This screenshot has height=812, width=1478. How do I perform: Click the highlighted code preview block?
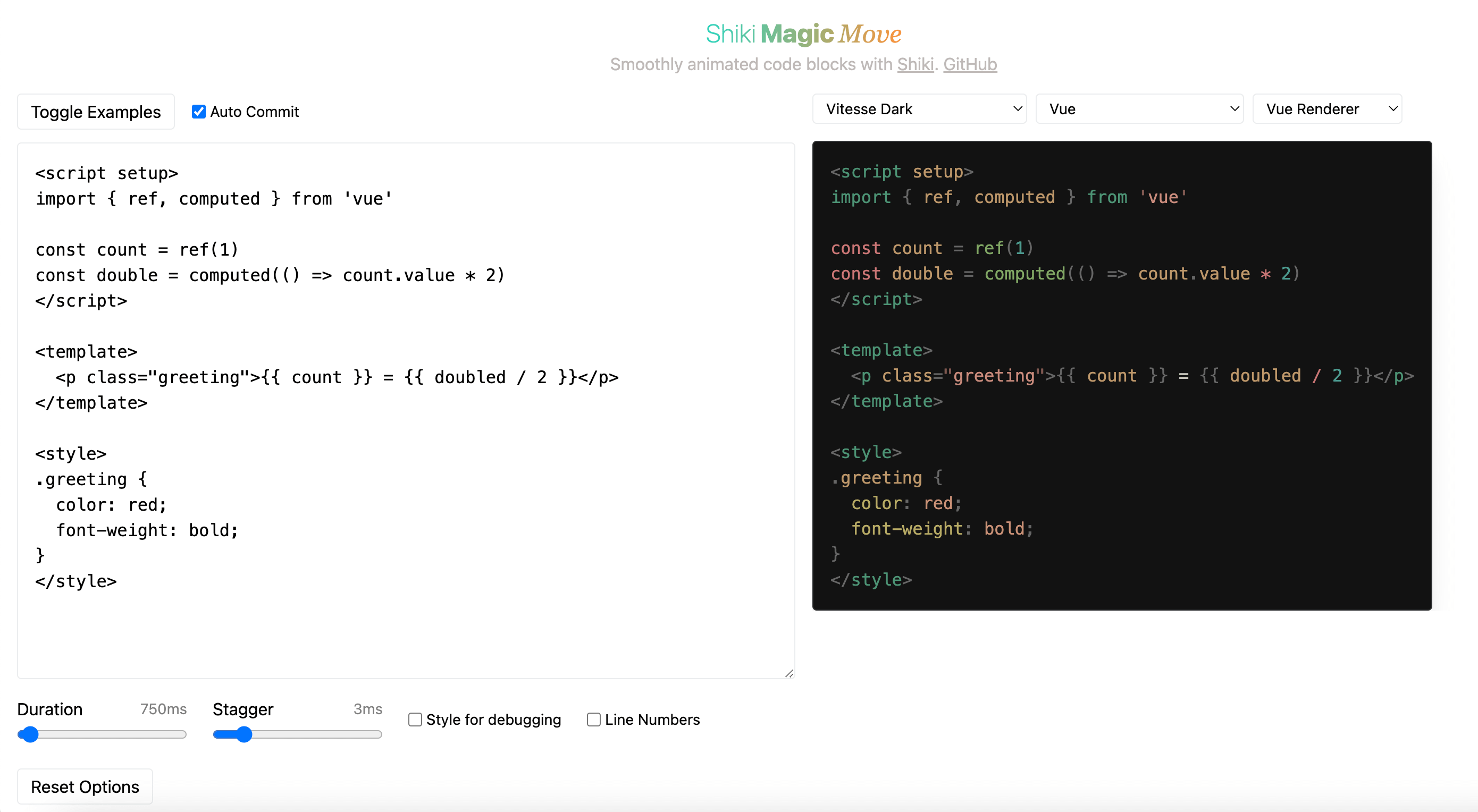[1122, 376]
